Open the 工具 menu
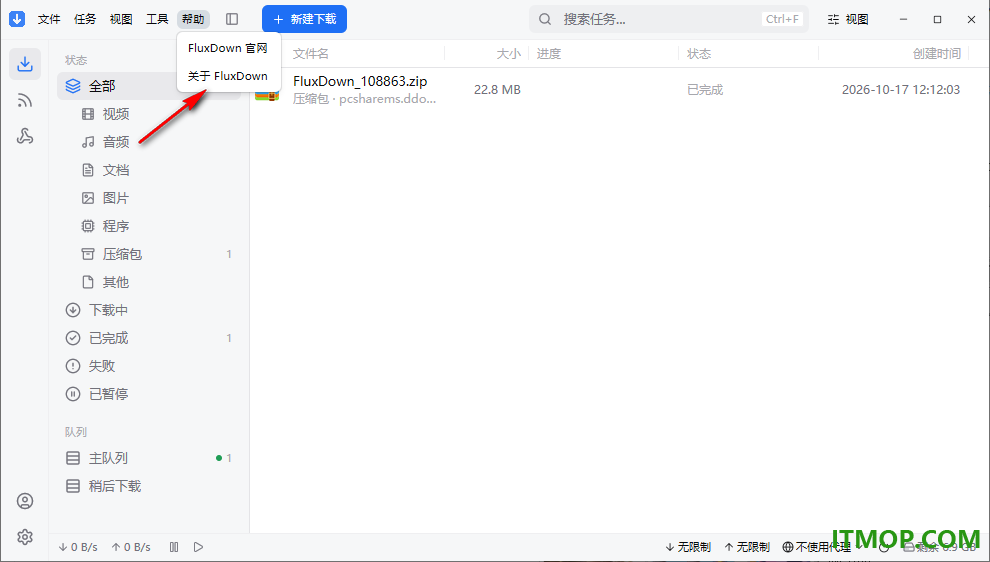The width and height of the screenshot is (990, 562). coord(157,19)
